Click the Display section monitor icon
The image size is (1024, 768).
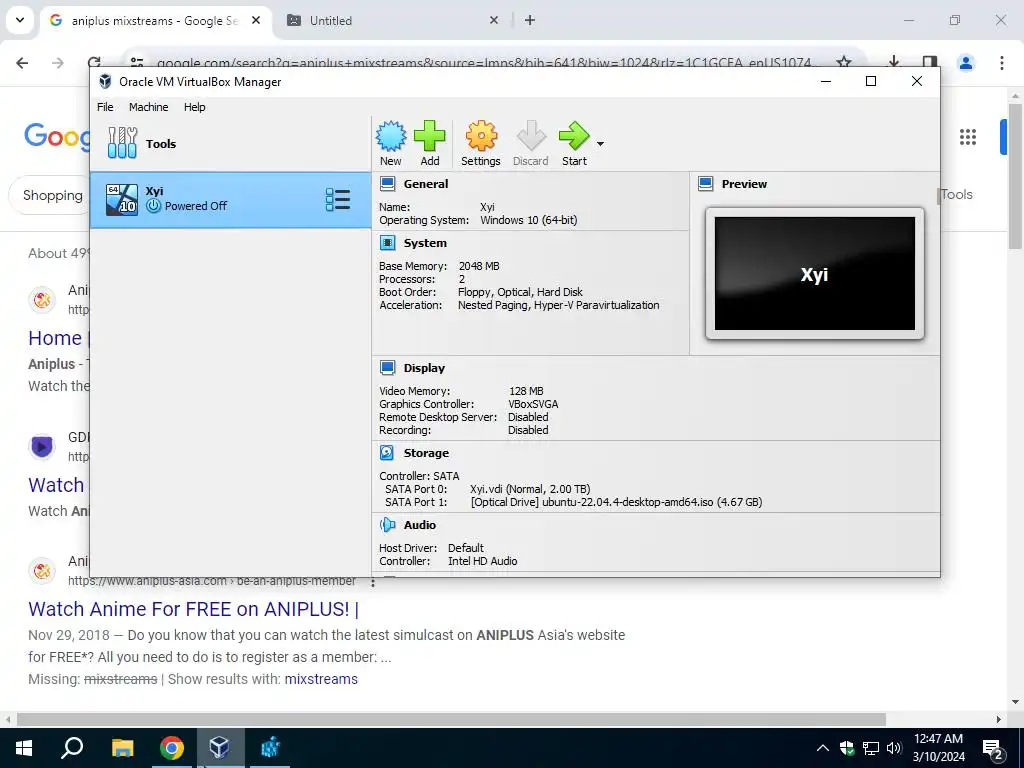[x=387, y=368]
